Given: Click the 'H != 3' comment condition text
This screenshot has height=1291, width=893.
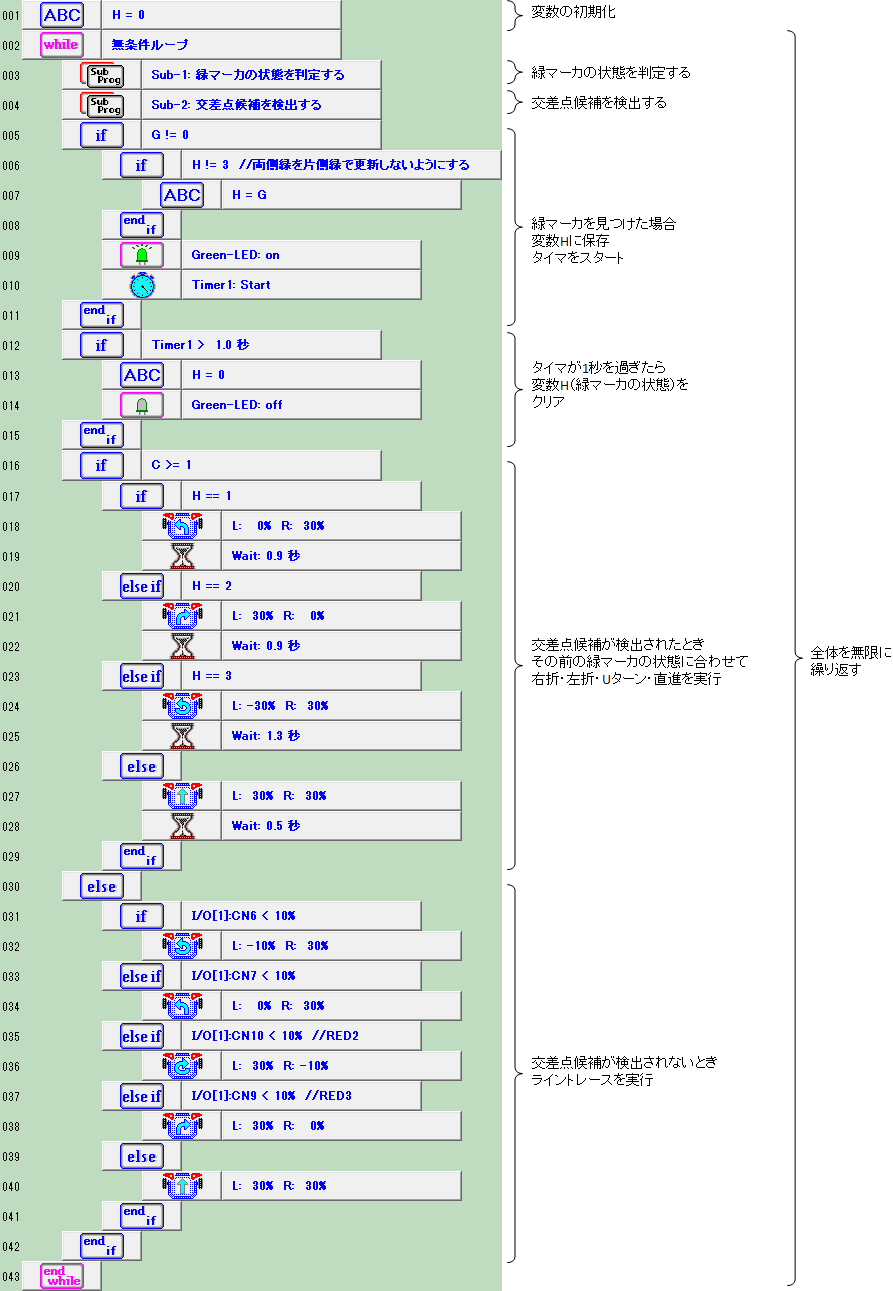Looking at the screenshot, I should 330,165.
